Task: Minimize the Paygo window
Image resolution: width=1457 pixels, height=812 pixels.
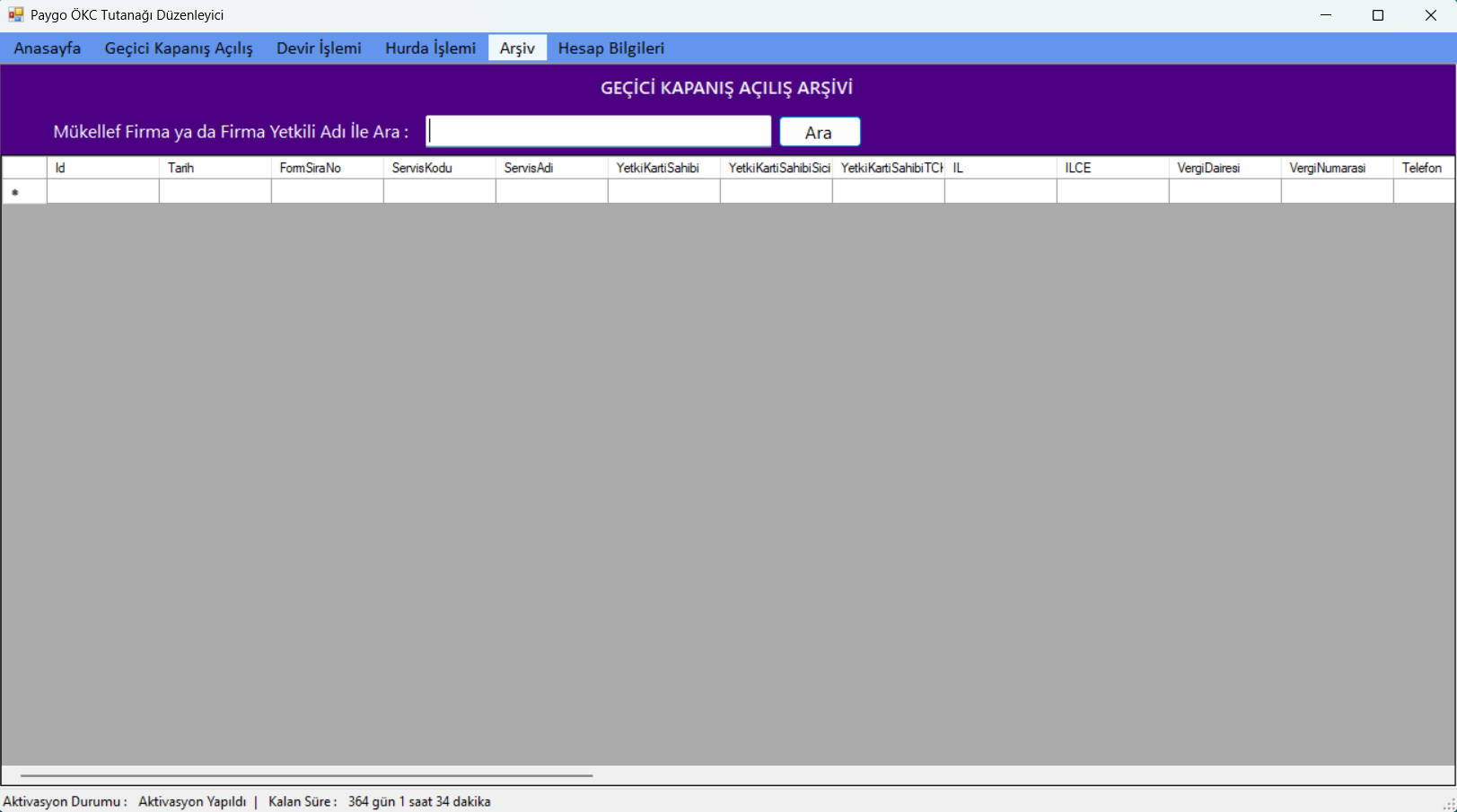Action: pos(1327,15)
